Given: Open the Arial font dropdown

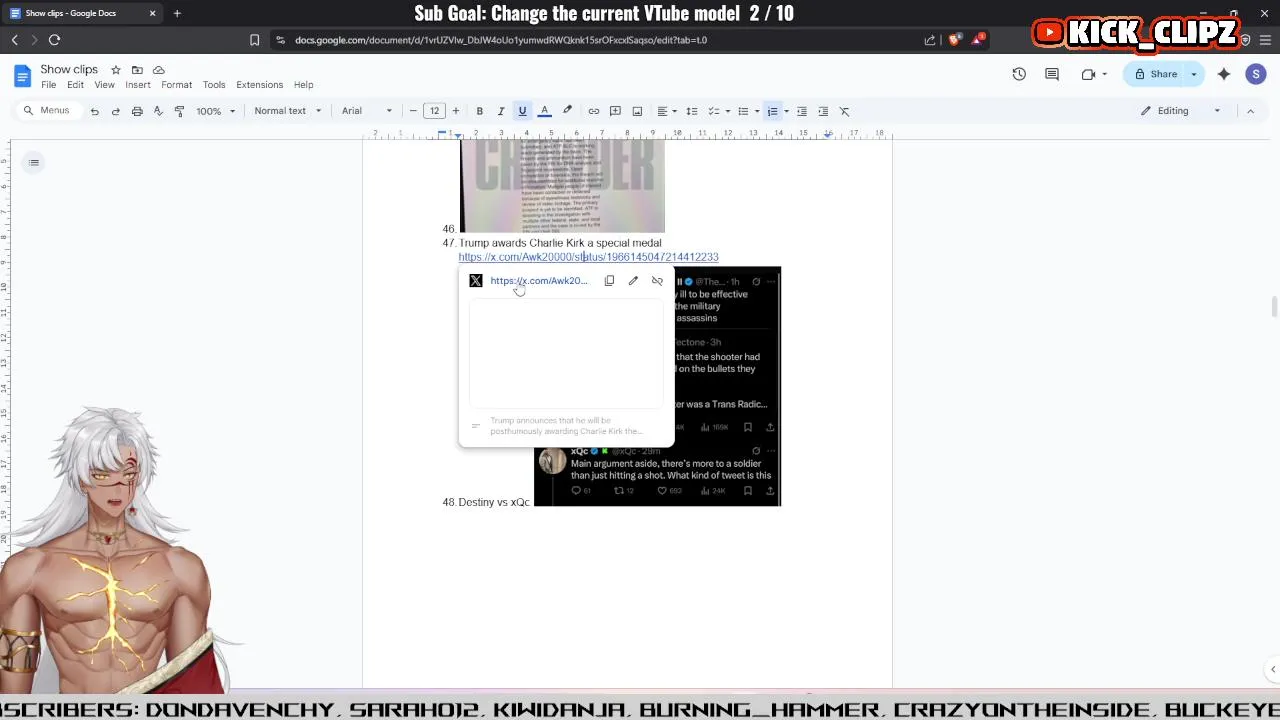Looking at the screenshot, I should tap(367, 111).
